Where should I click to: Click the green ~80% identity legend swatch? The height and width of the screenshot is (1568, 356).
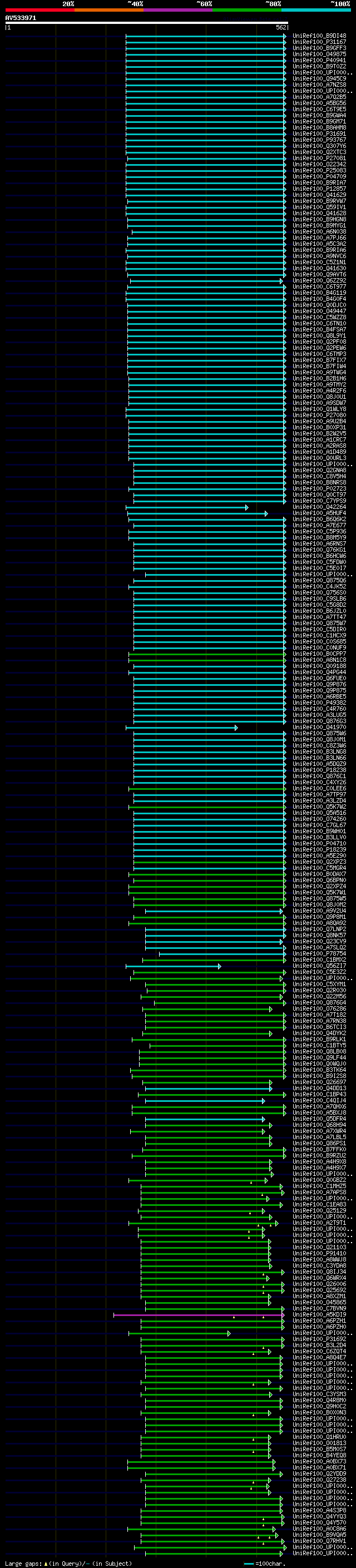coord(247,10)
